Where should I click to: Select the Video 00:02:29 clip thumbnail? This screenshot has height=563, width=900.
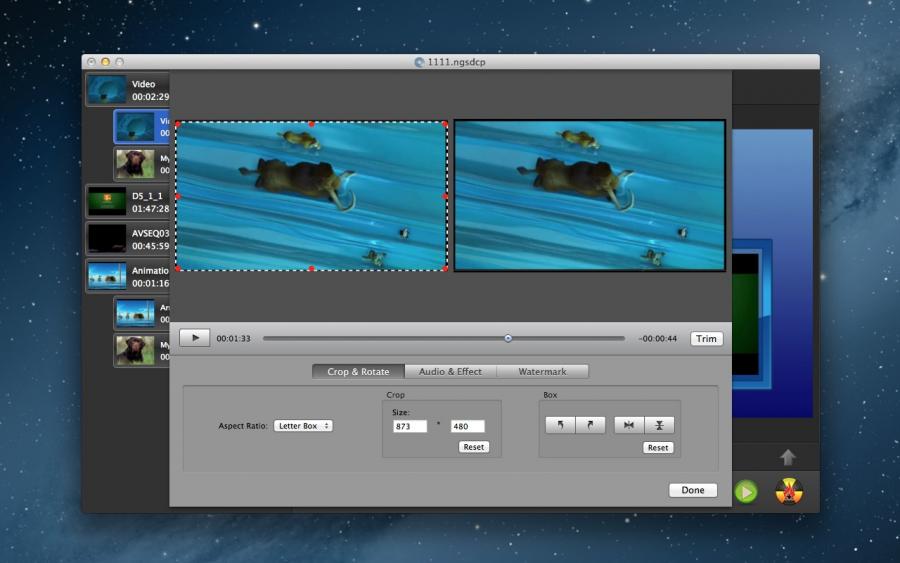pos(107,90)
